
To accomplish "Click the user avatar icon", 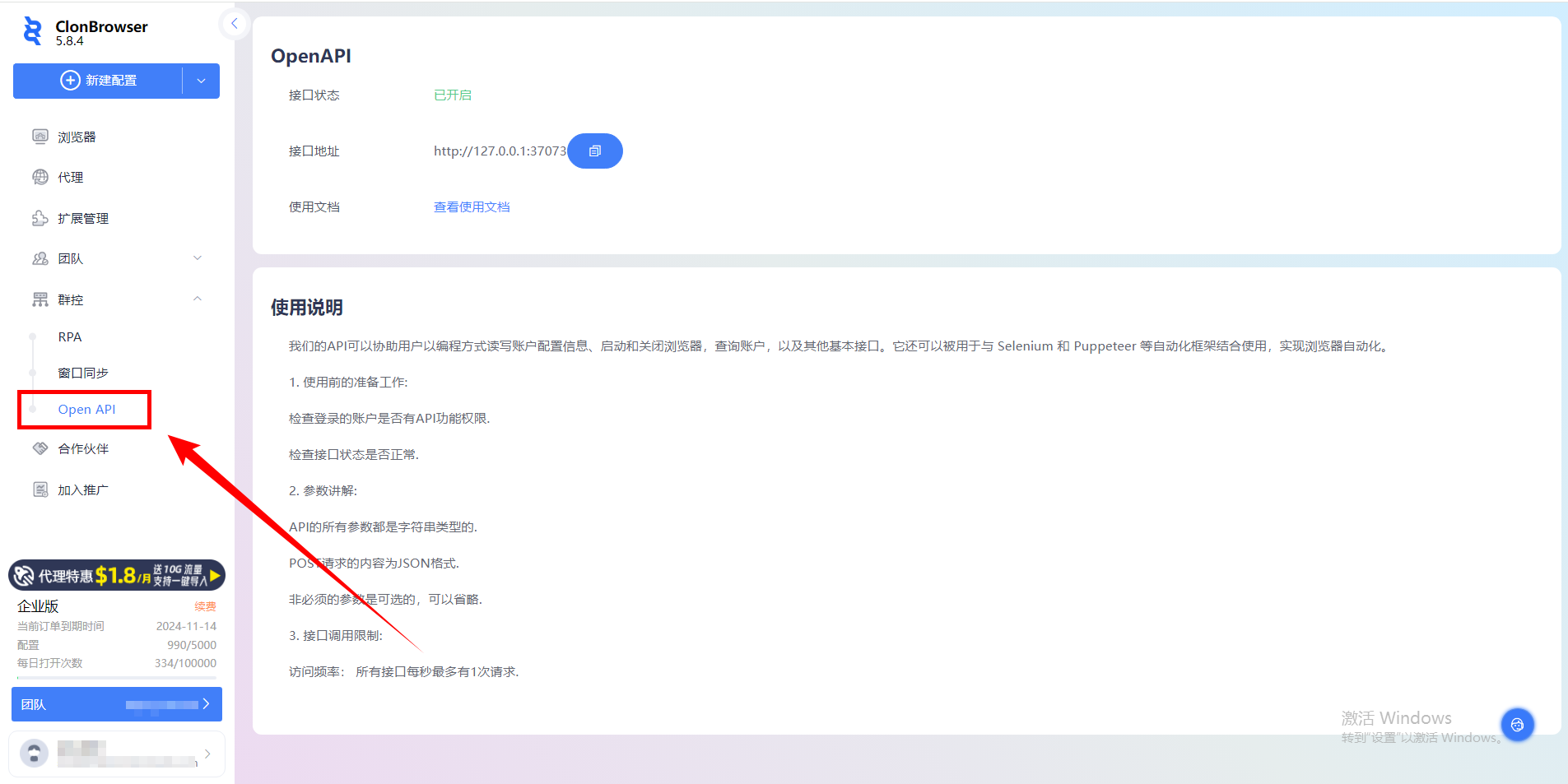I will click(x=34, y=754).
